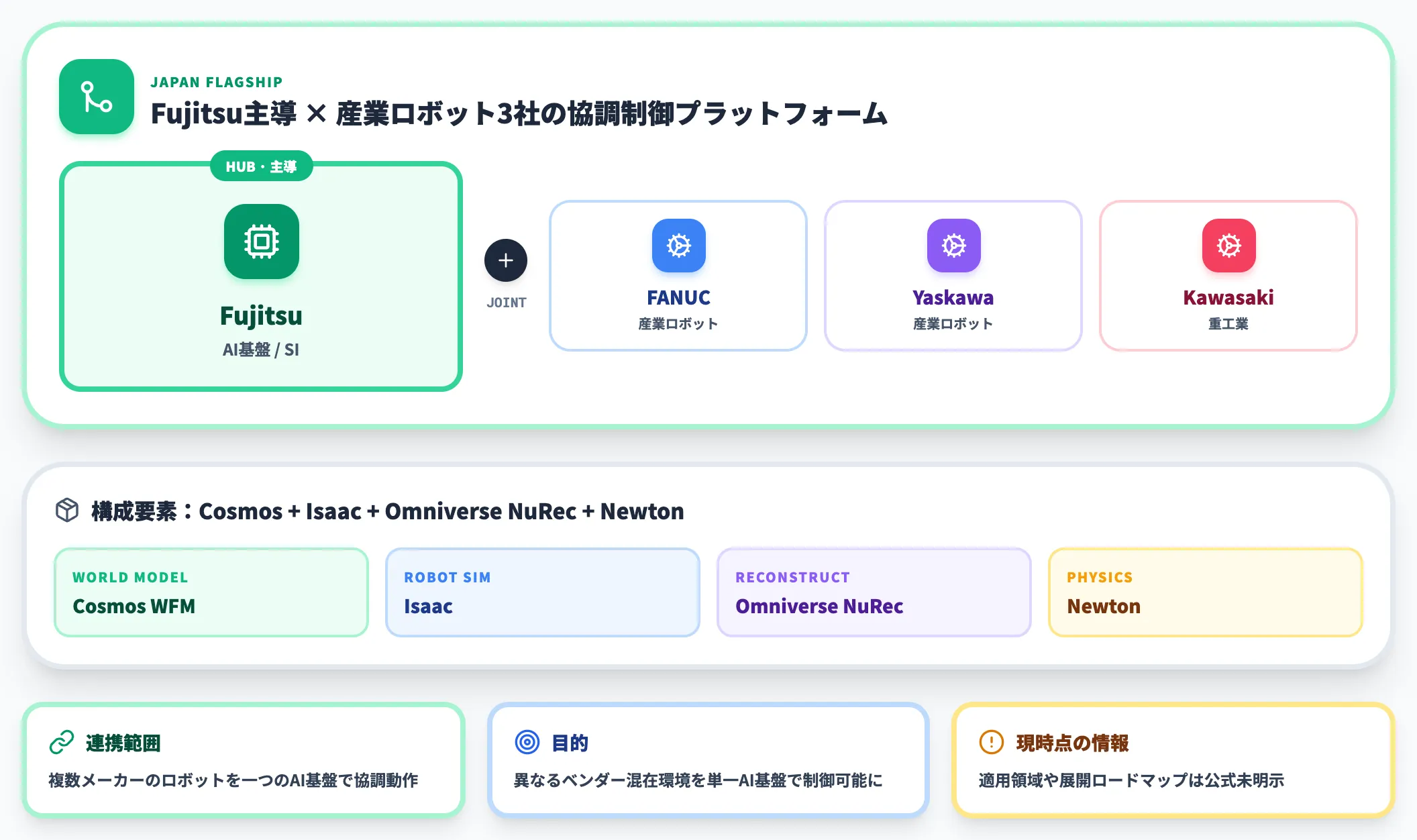Click the Fujitsu name in hub card
The height and width of the screenshot is (840, 1417).
262,315
